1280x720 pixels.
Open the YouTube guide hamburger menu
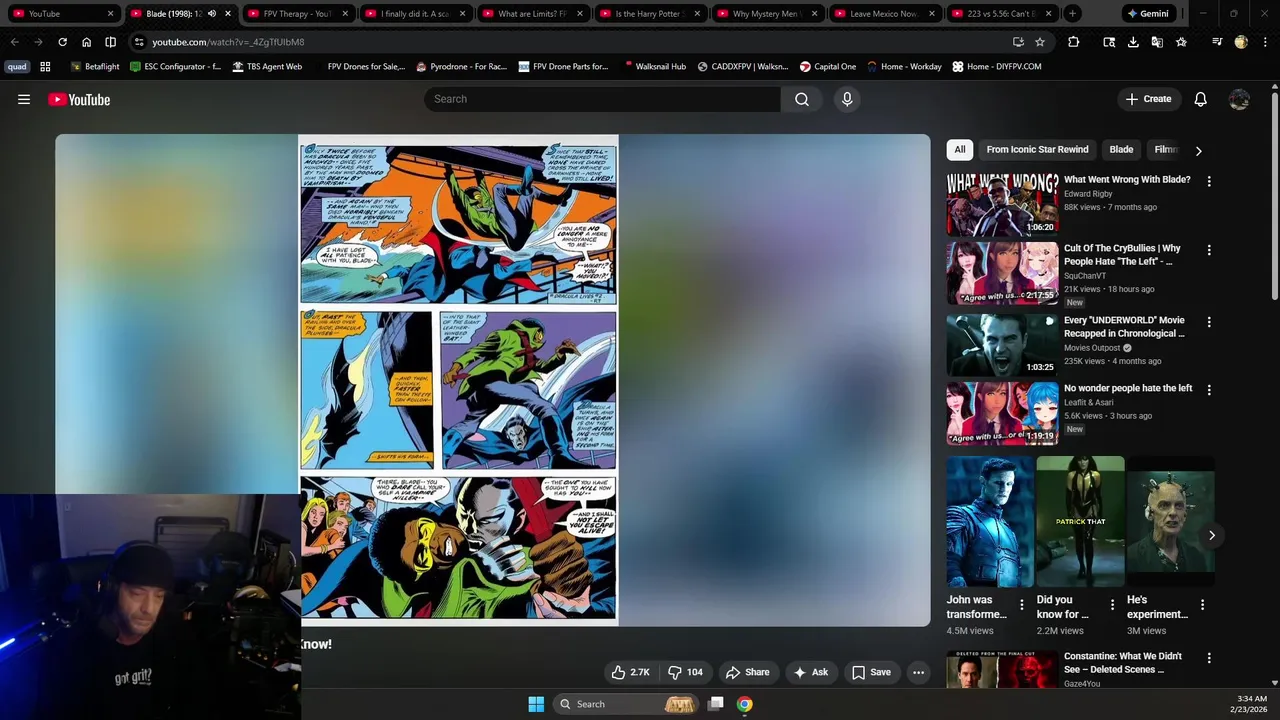tap(24, 99)
